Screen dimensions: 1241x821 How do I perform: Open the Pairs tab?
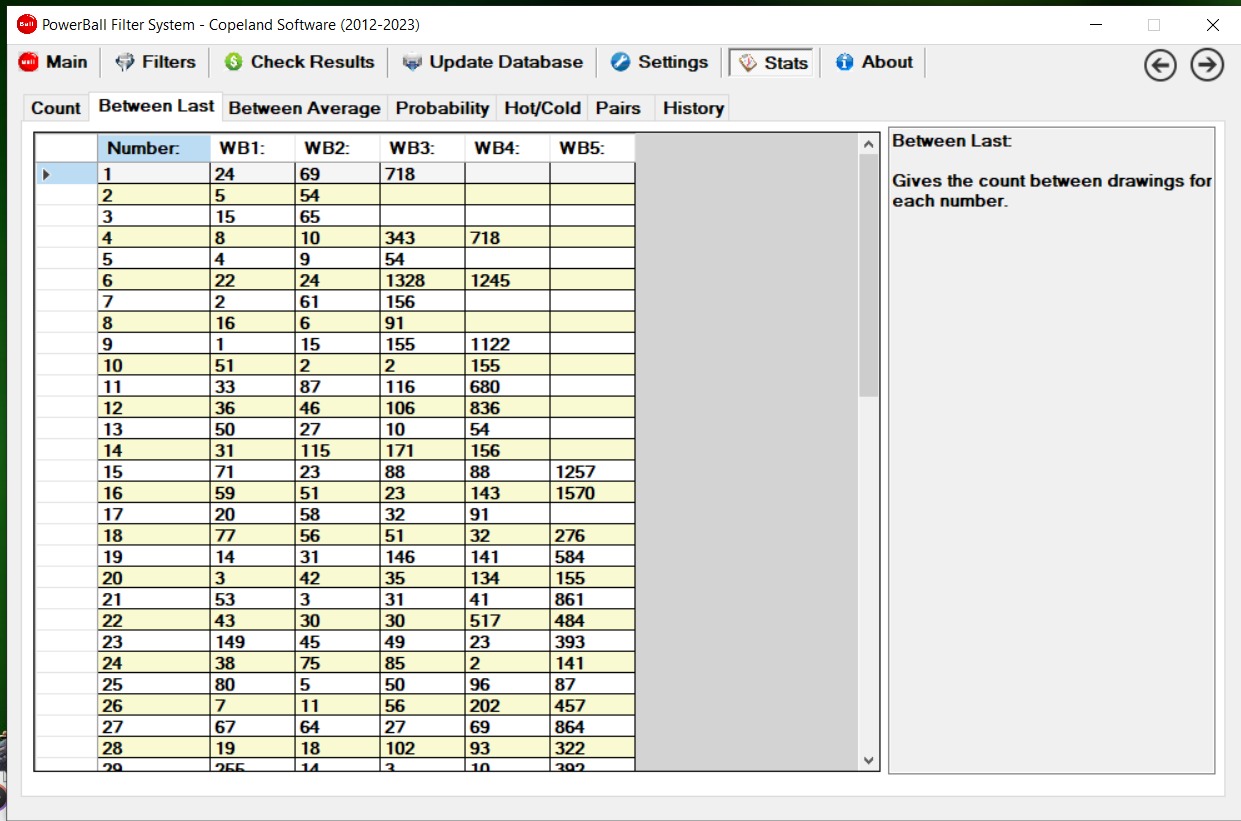tap(618, 108)
